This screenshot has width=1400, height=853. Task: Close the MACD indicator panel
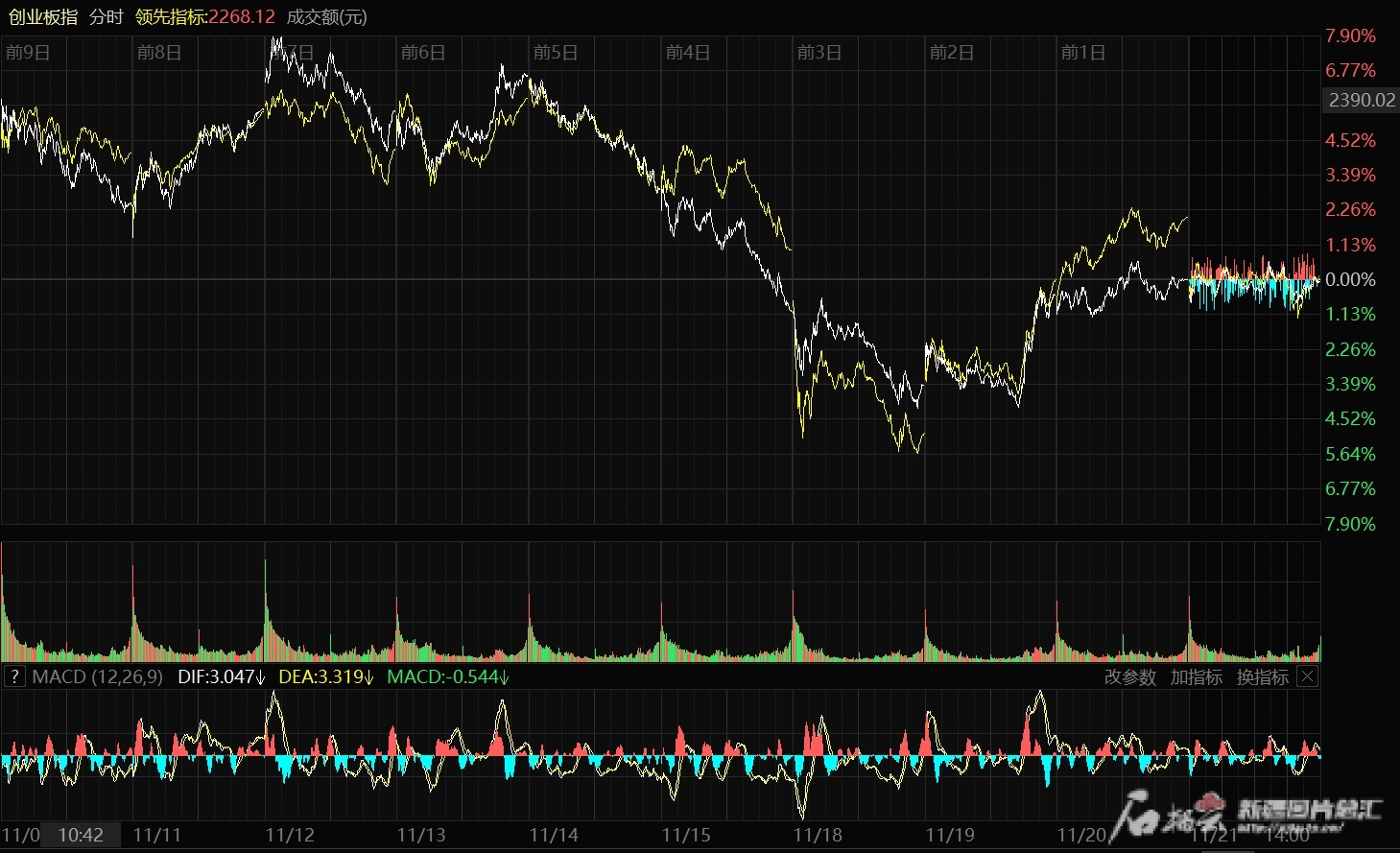(x=1307, y=676)
